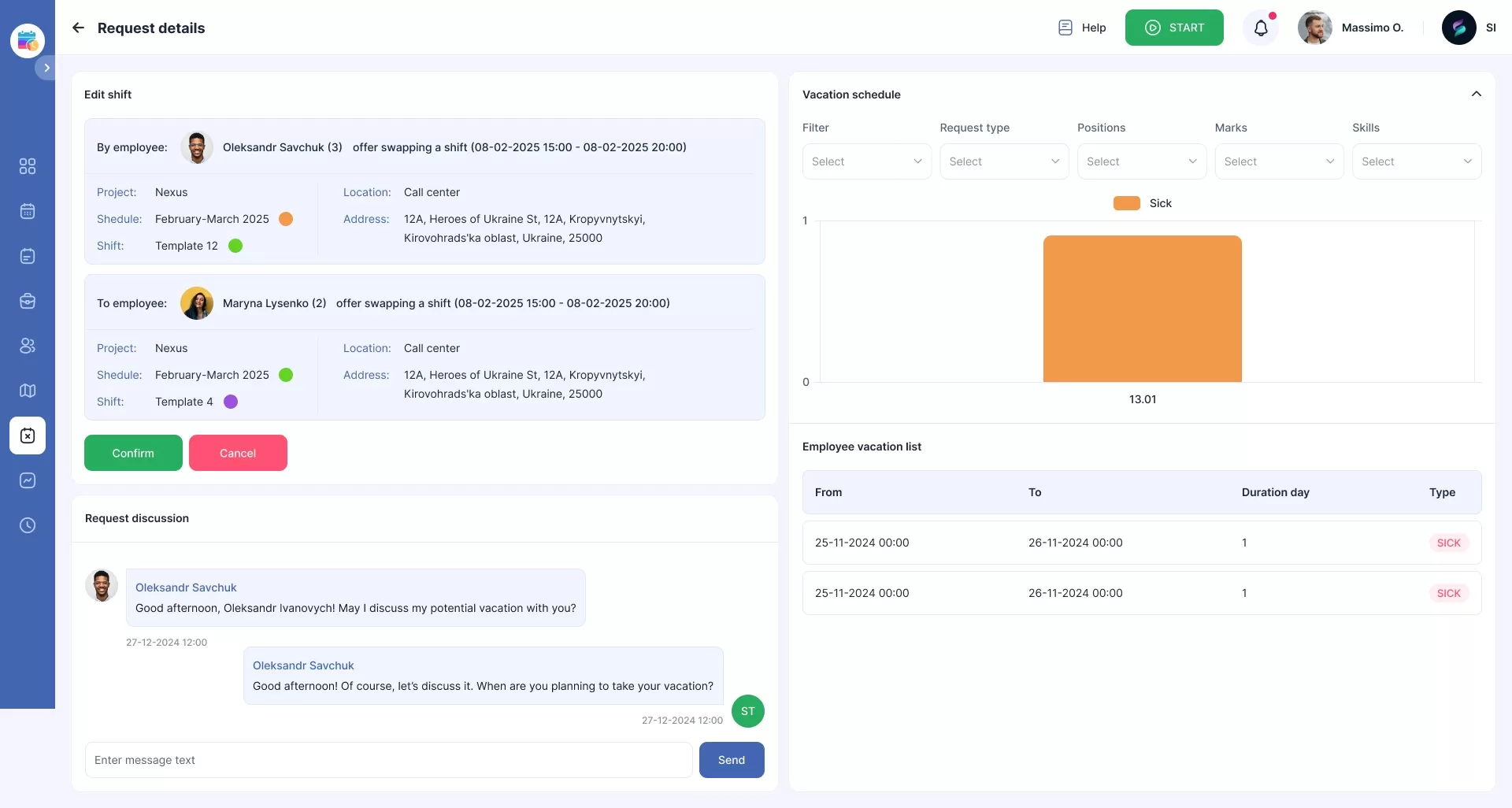Open the analytics chart icon in sidebar
Image resolution: width=1512 pixels, height=808 pixels.
point(28,480)
